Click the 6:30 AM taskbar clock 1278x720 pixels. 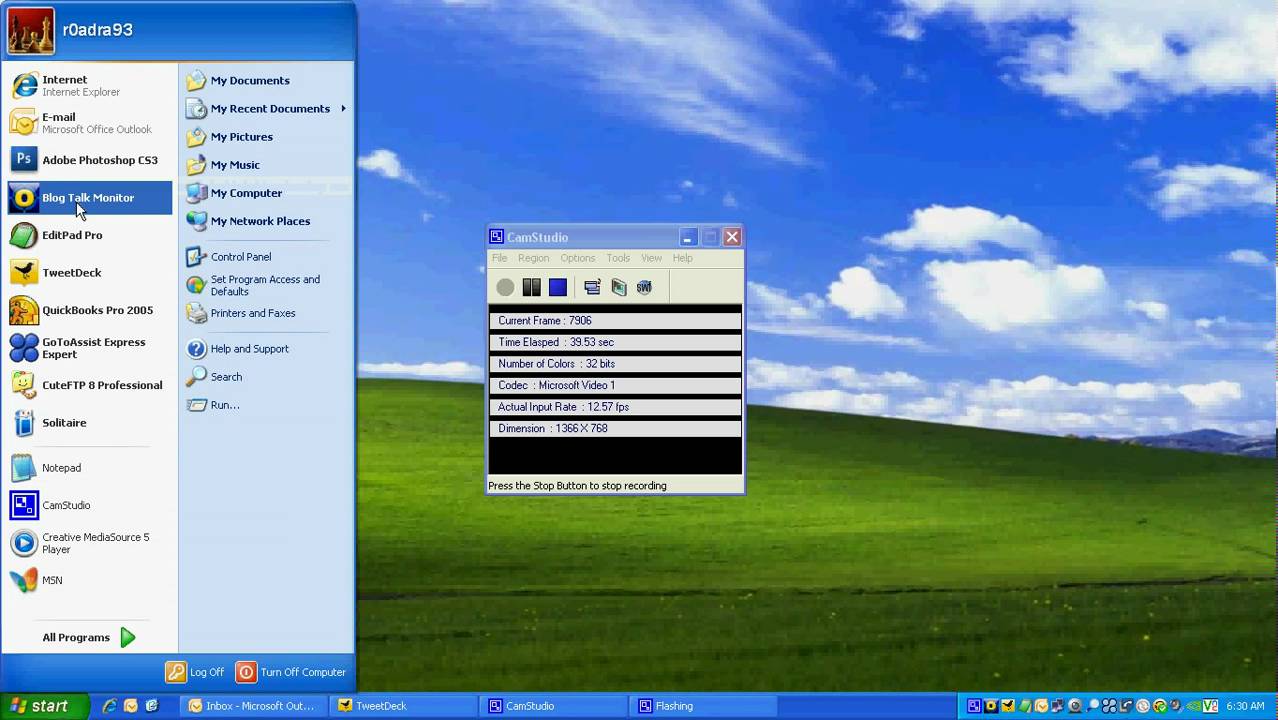[x=1245, y=706]
